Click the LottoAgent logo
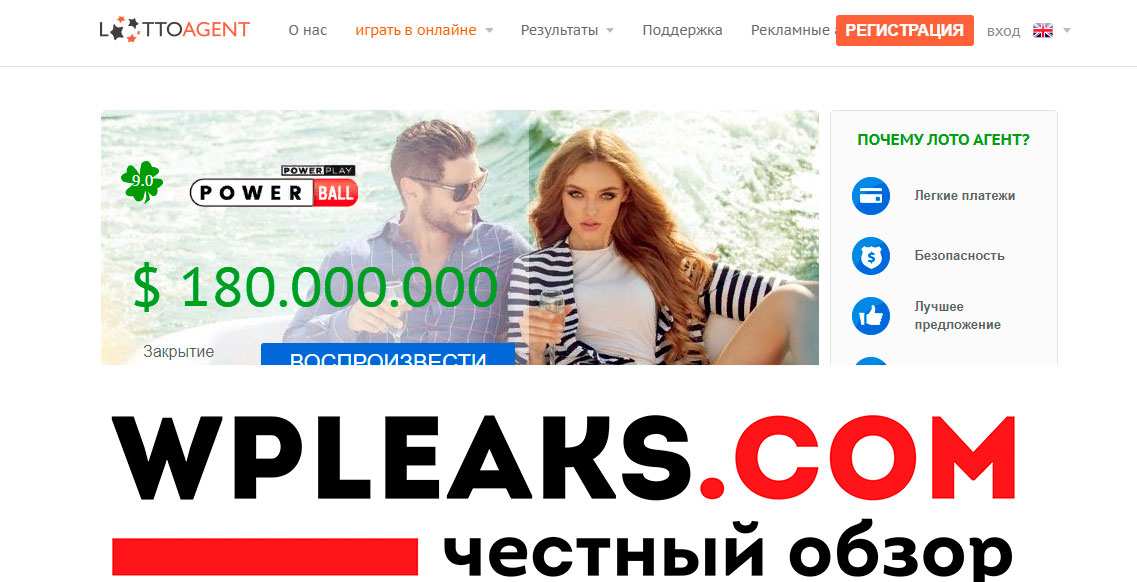 175,30
